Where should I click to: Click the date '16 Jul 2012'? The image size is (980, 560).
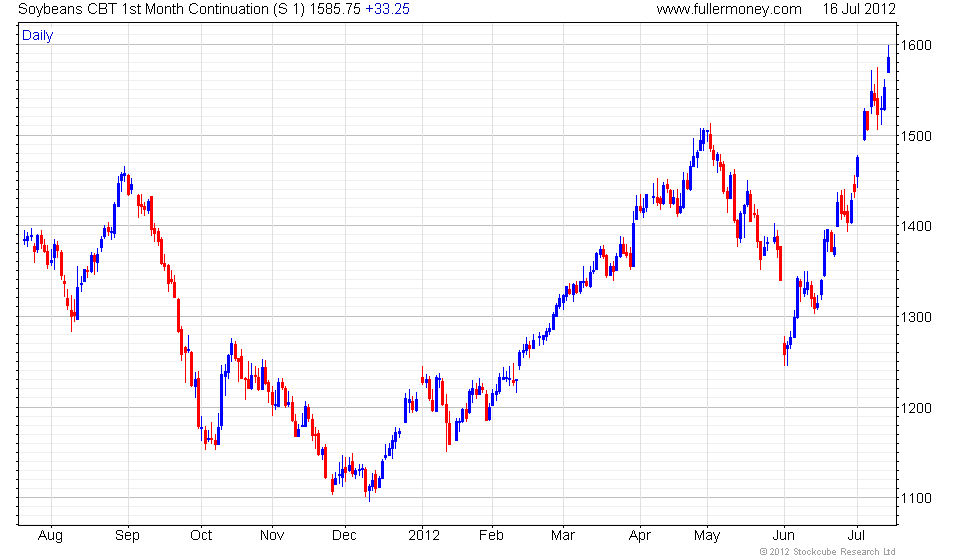point(859,9)
